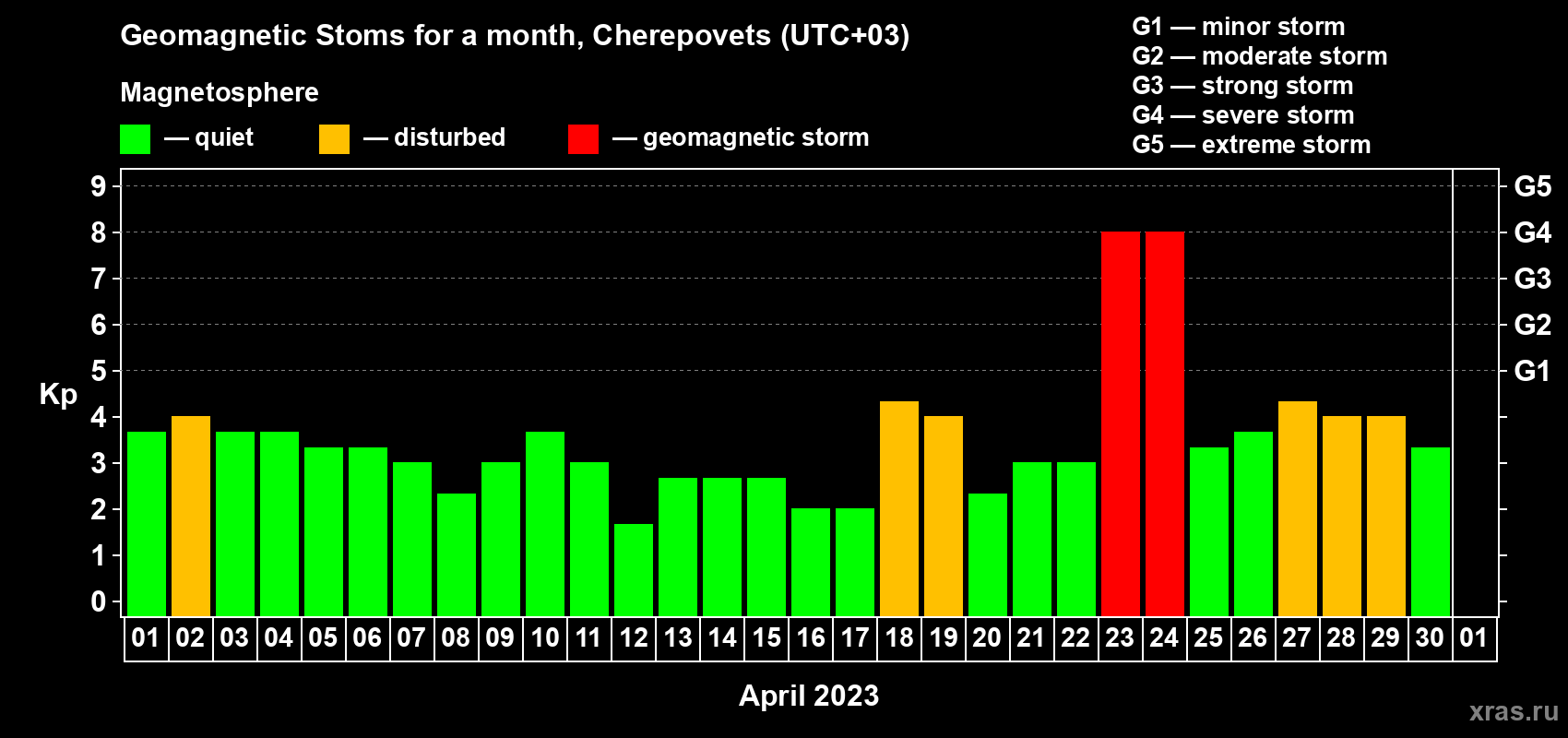Image resolution: width=1568 pixels, height=738 pixels.
Task: Click the green bar for April 01
Action: (147, 524)
